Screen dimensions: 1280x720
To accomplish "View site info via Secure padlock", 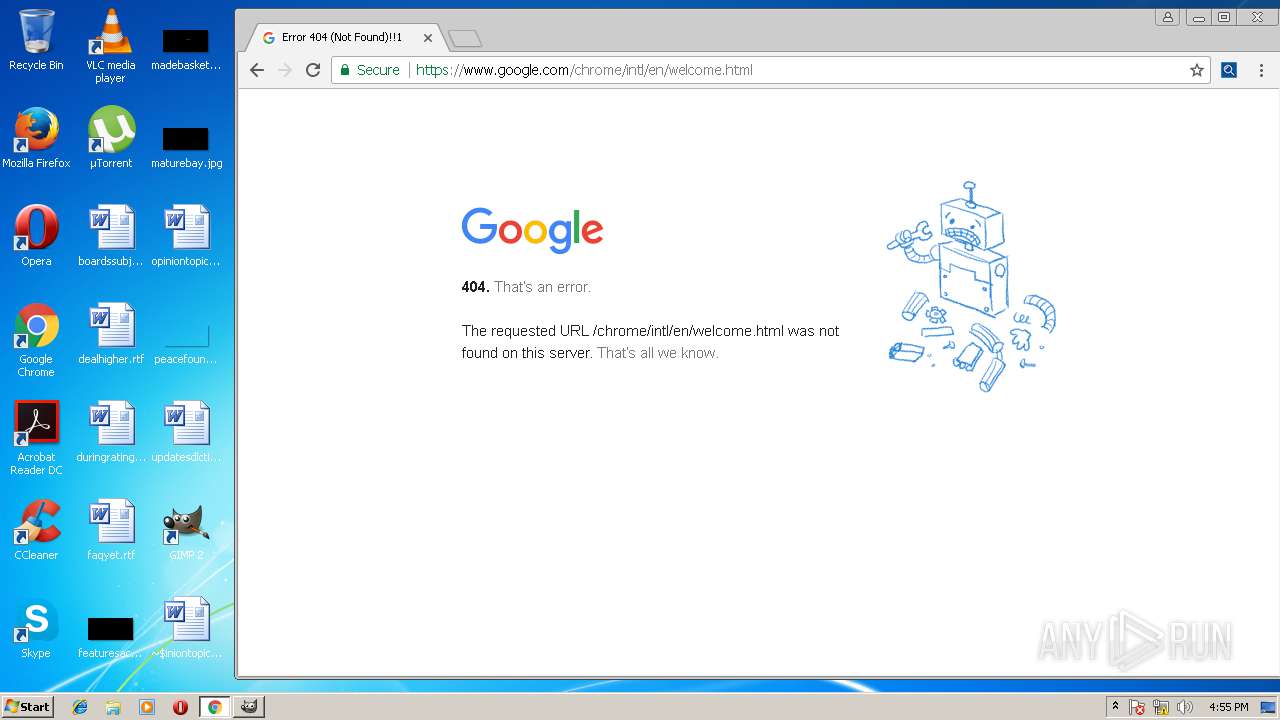I will [370, 70].
